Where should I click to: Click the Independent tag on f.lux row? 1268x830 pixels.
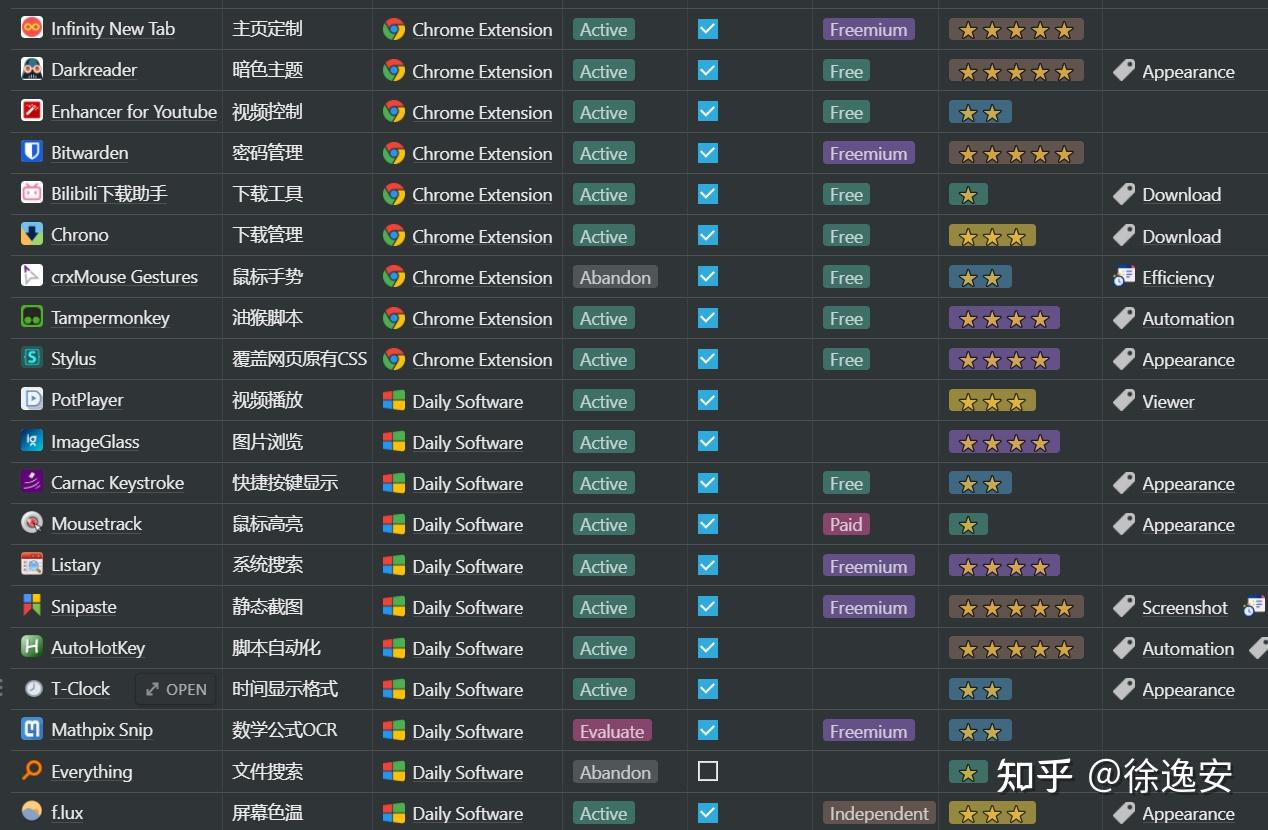(x=879, y=813)
